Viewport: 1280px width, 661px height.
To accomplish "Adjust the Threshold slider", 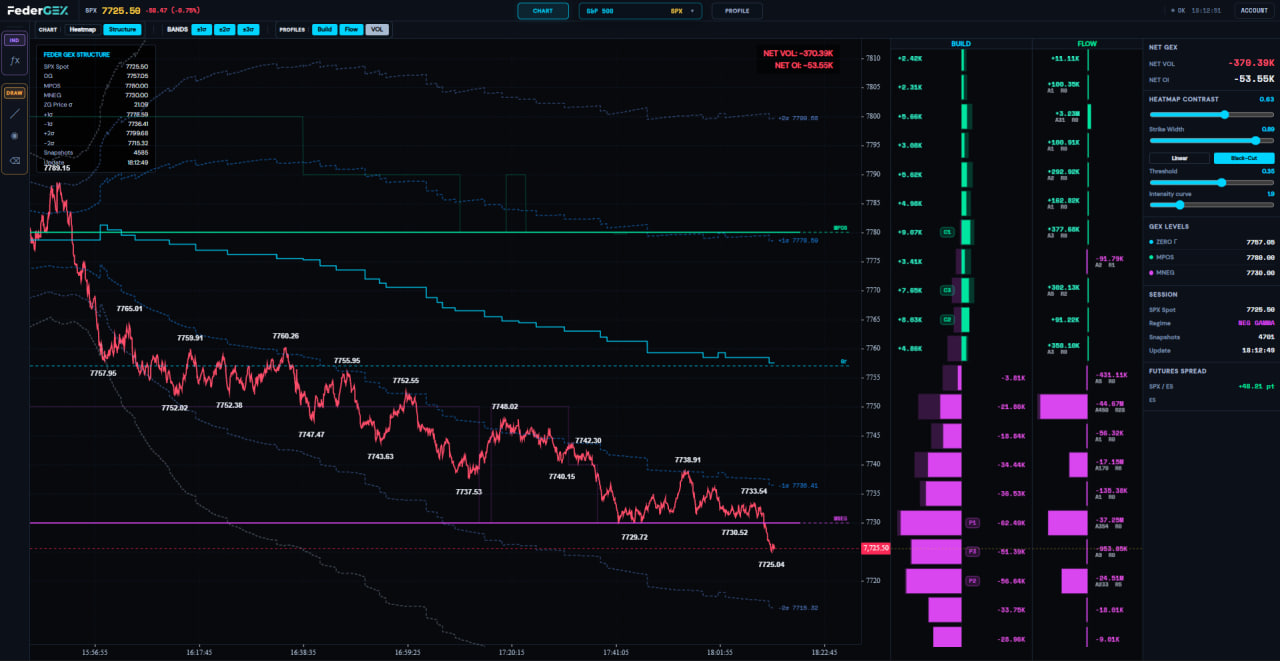I will pyautogui.click(x=1212, y=182).
